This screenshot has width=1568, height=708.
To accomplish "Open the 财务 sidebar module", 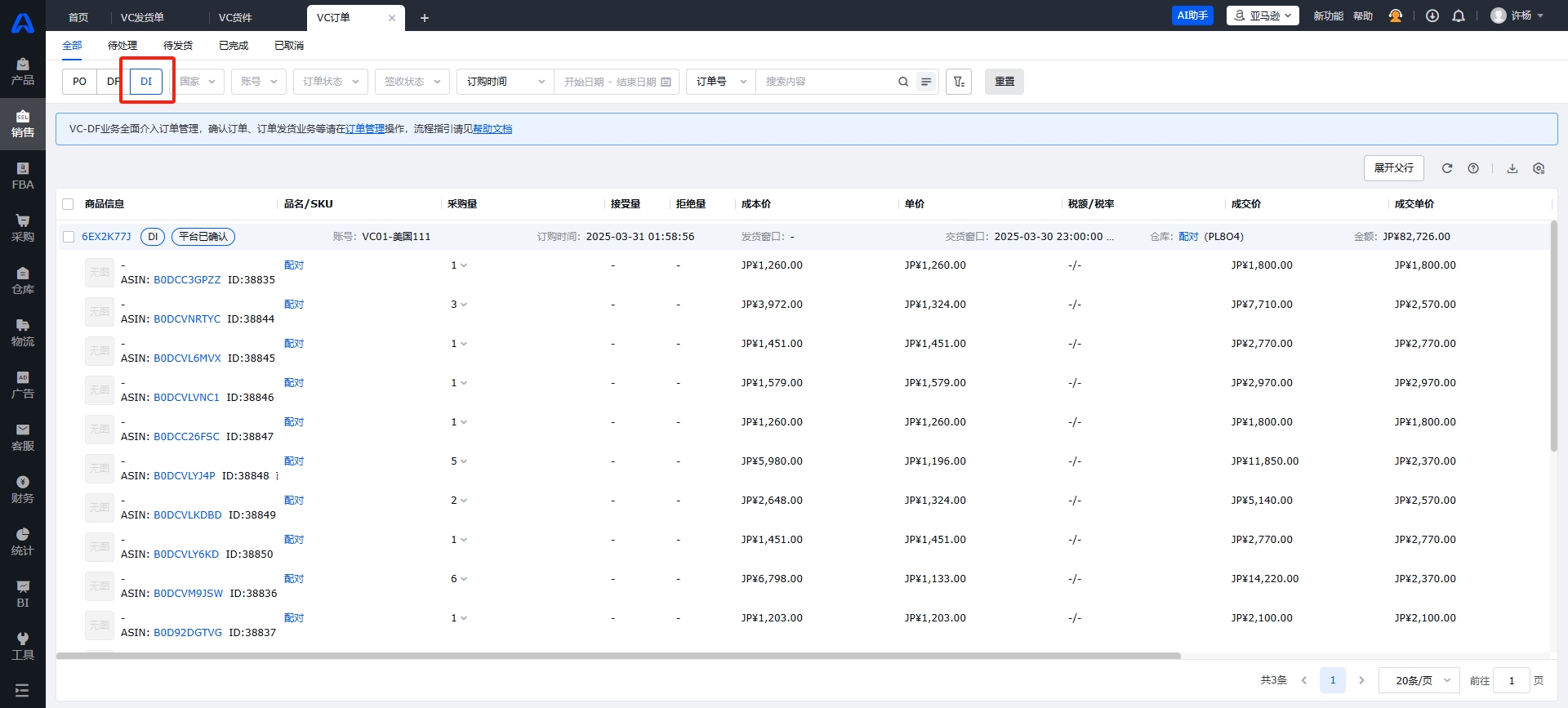I will pyautogui.click(x=23, y=489).
